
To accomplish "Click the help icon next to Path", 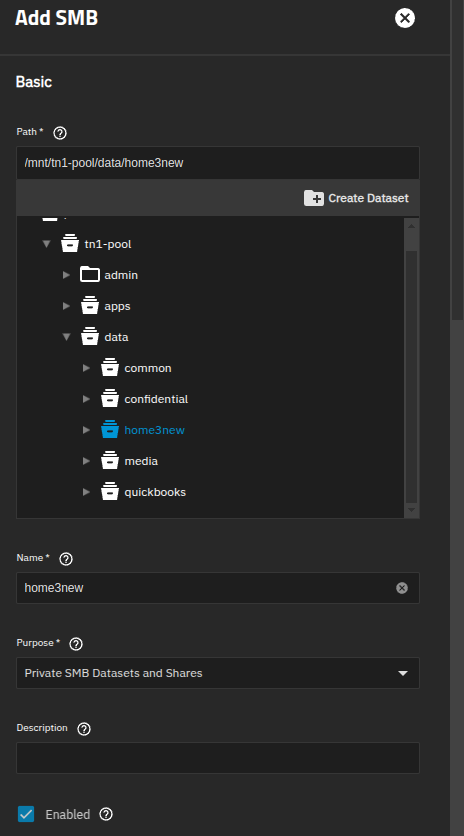I will point(60,133).
